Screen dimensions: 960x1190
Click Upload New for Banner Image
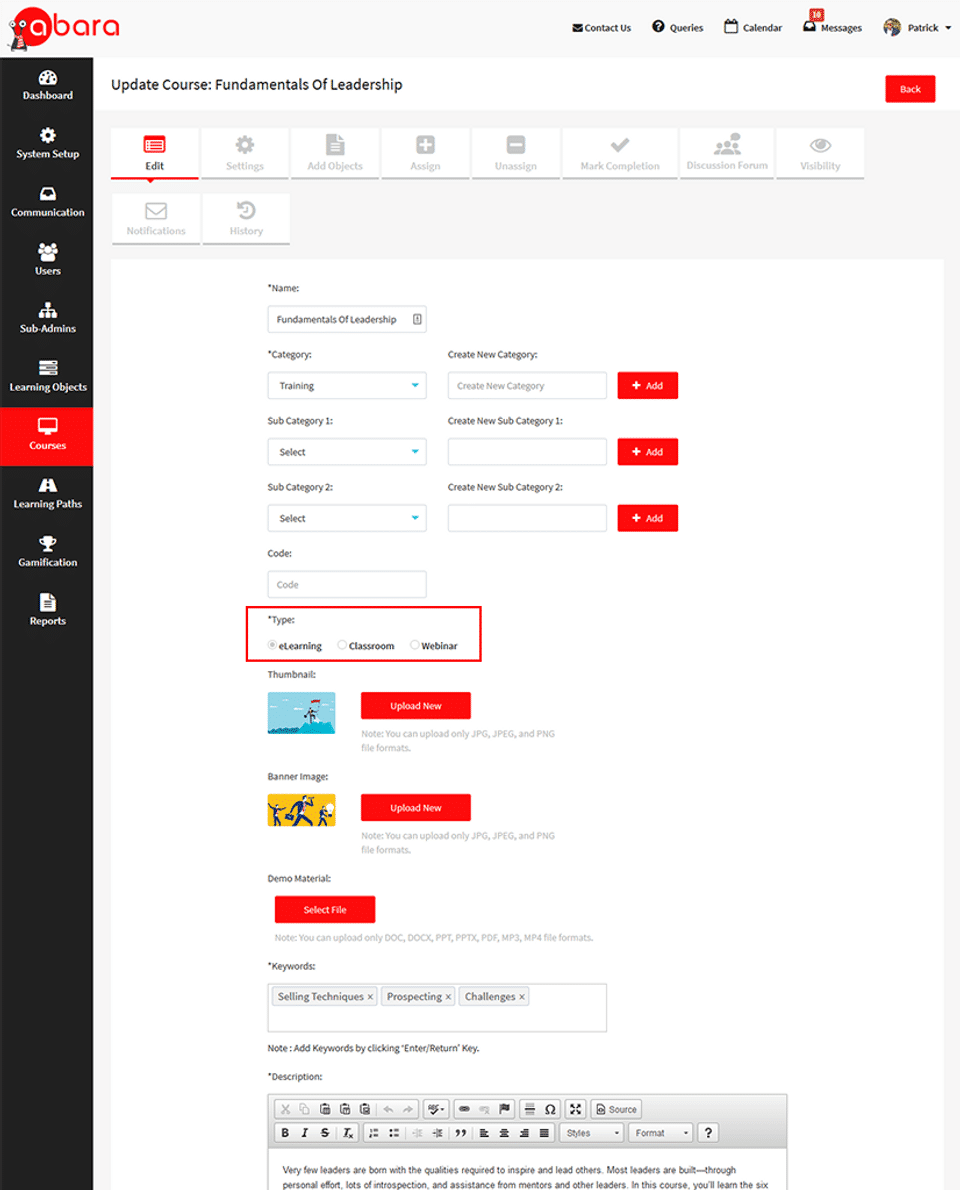(x=415, y=808)
